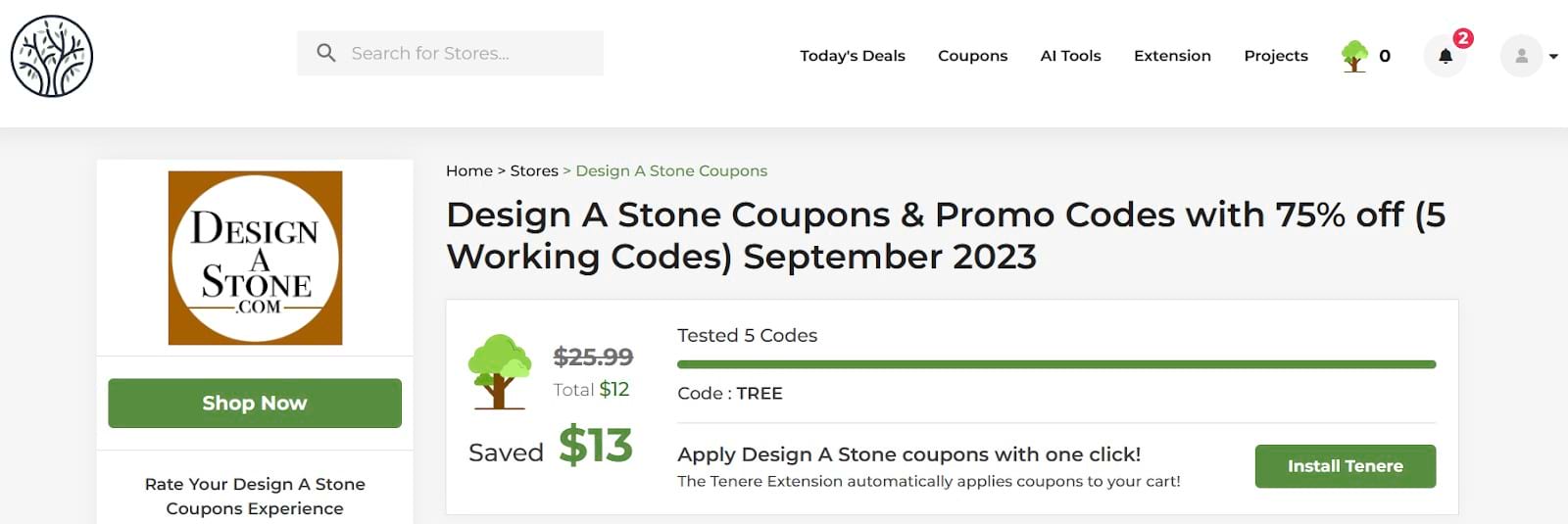
Task: Click the tested codes progress bar
Action: coord(1055,364)
